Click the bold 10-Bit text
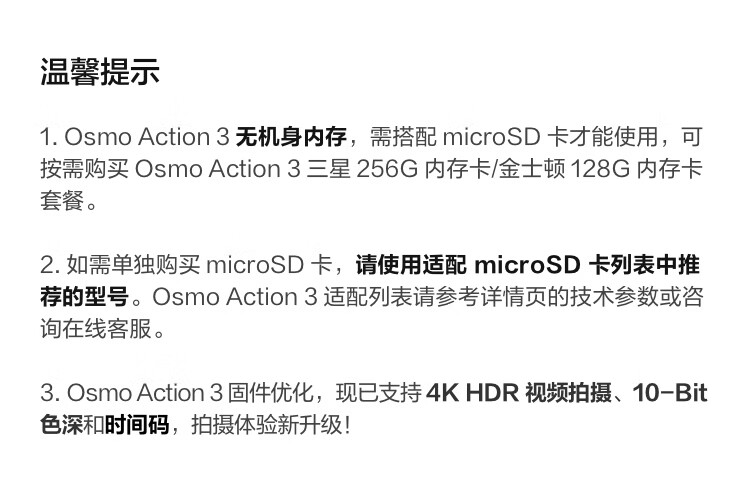The width and height of the screenshot is (750, 498). pos(670,393)
